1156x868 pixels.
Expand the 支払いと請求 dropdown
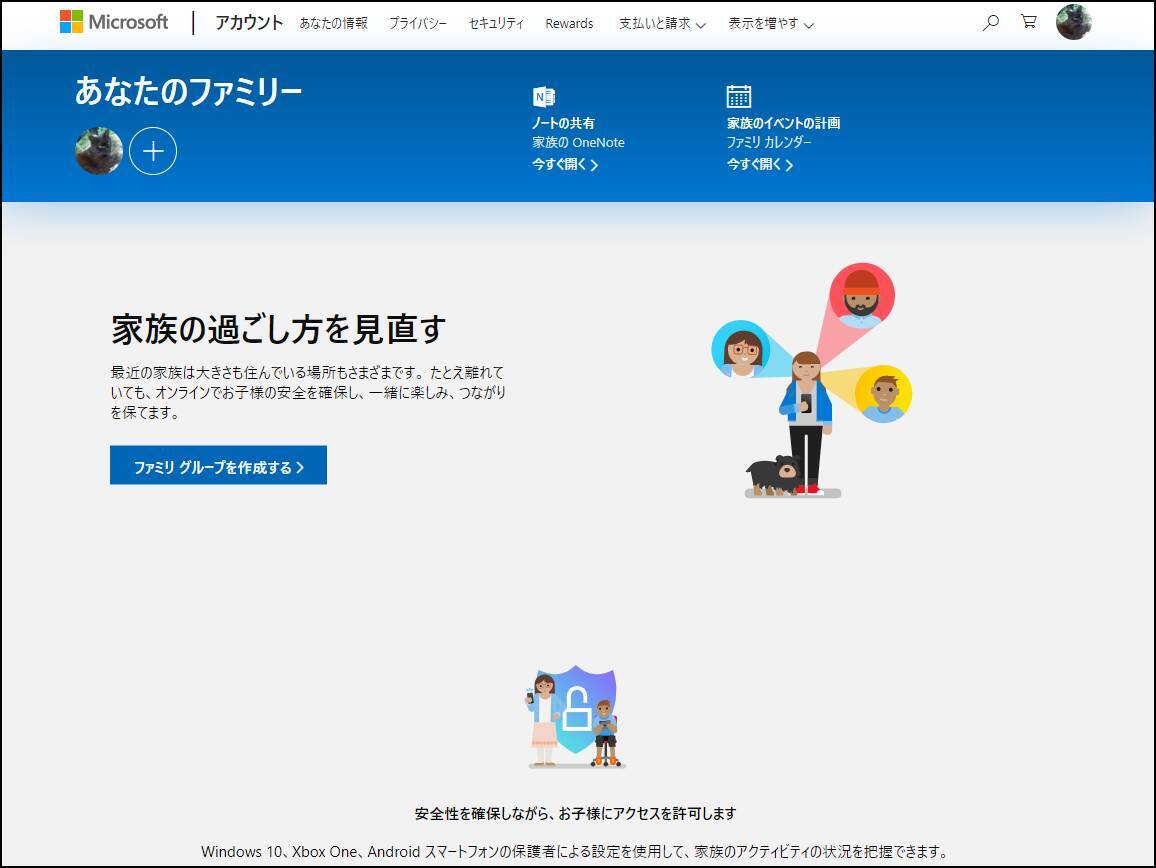662,23
